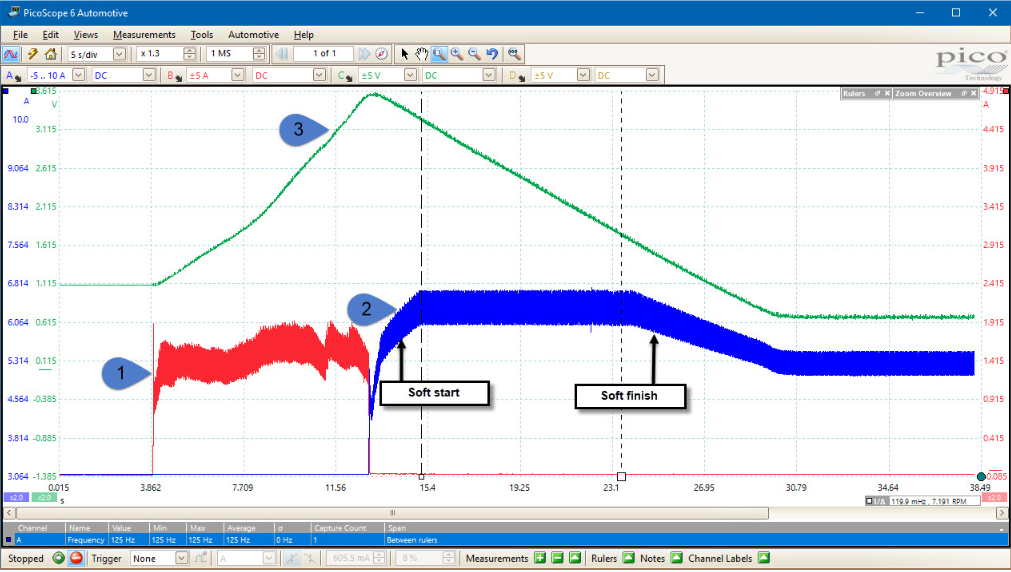The width and height of the screenshot is (1011, 572).
Task: Open the 5 s/div timebase dropdown
Action: pos(119,54)
